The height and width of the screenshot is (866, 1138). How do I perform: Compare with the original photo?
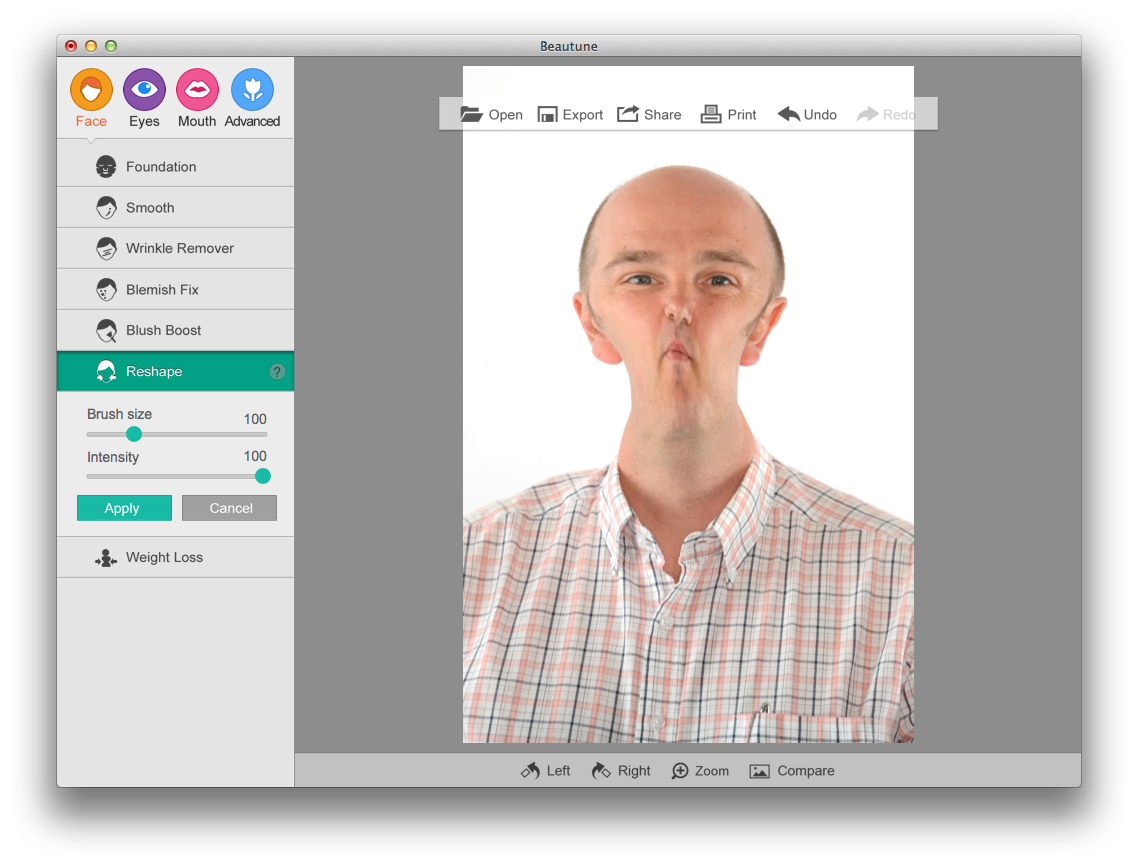[x=791, y=771]
